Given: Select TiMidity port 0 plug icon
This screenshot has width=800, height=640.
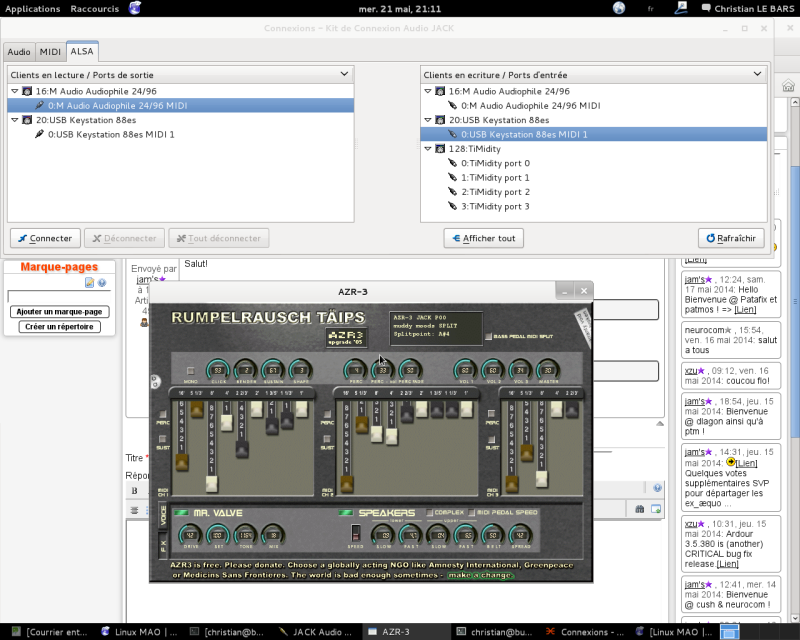Looking at the screenshot, I should click(x=451, y=163).
